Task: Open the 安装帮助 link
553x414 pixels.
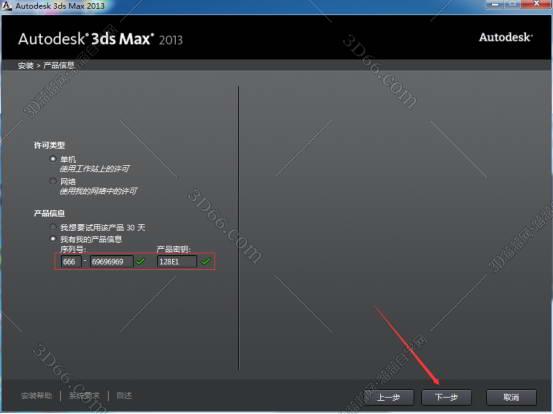Action: pos(36,396)
